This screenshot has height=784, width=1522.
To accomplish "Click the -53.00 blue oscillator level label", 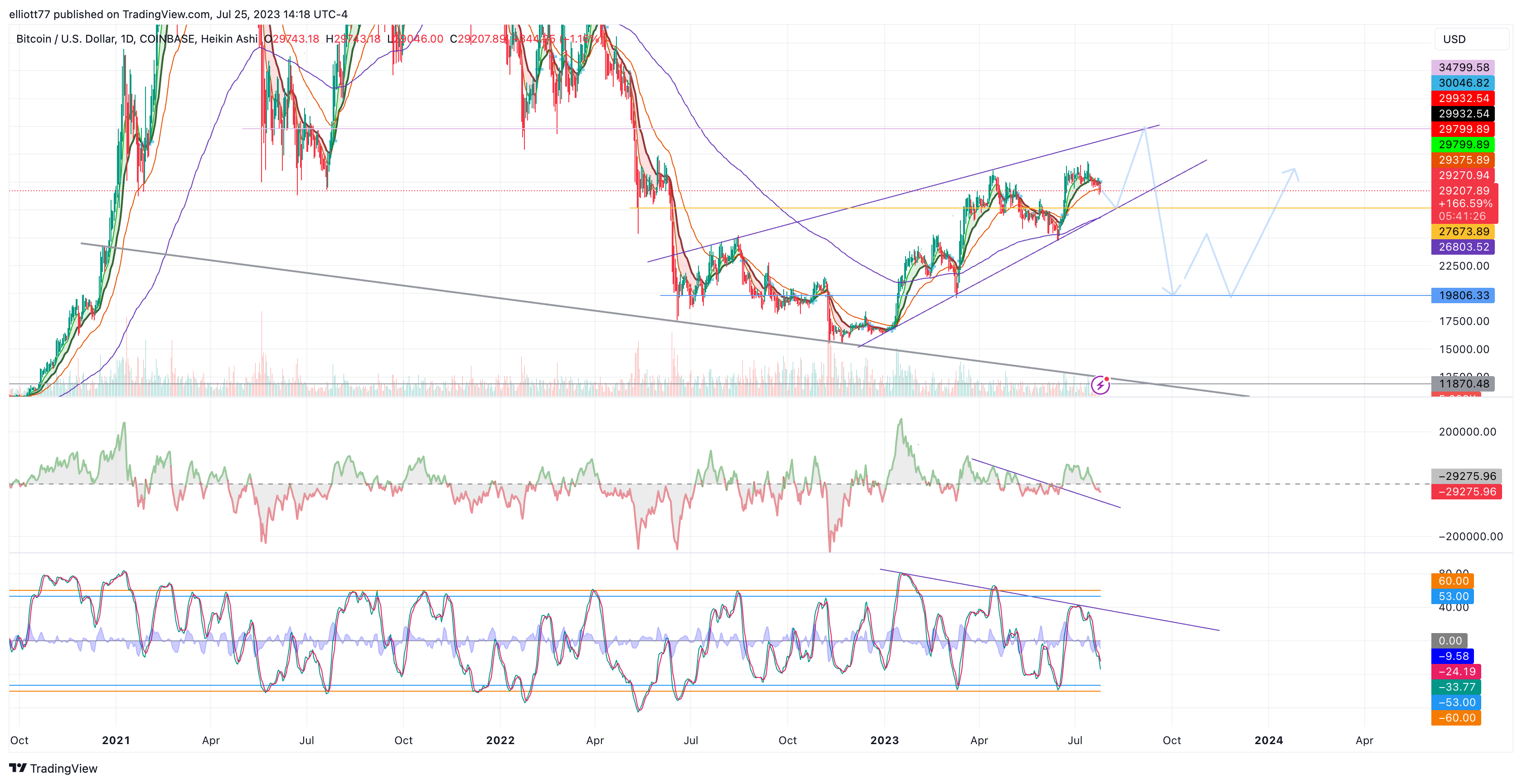I will (1456, 702).
